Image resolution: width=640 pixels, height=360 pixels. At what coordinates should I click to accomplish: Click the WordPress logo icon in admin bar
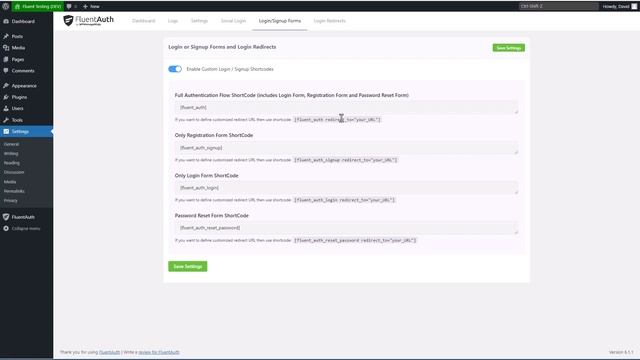point(6,6)
